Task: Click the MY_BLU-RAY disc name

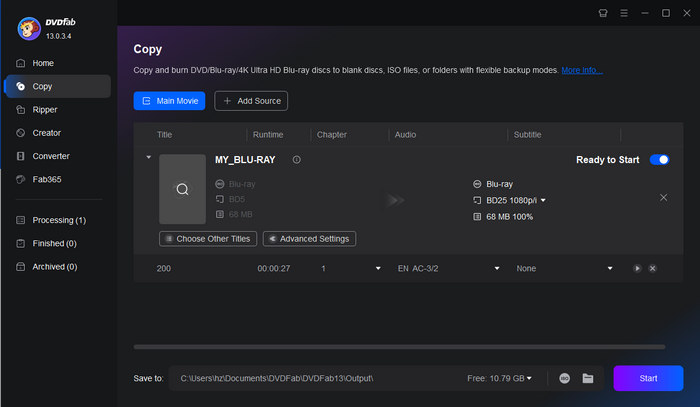Action: pyautogui.click(x=245, y=159)
